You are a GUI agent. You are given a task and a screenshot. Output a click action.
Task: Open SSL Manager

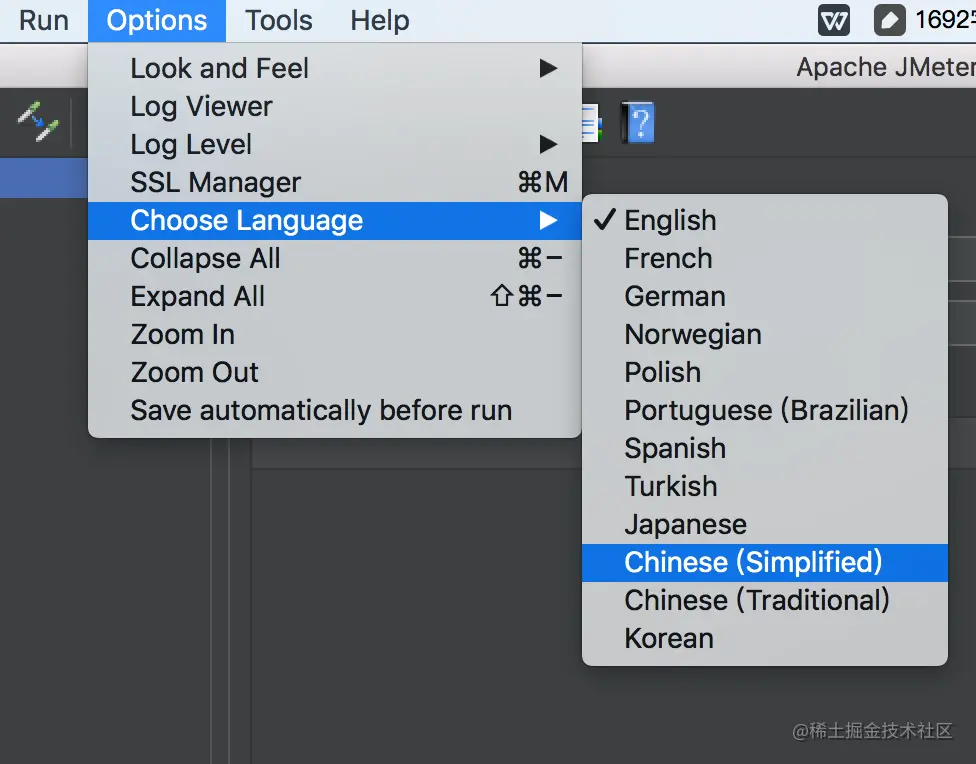pyautogui.click(x=335, y=182)
